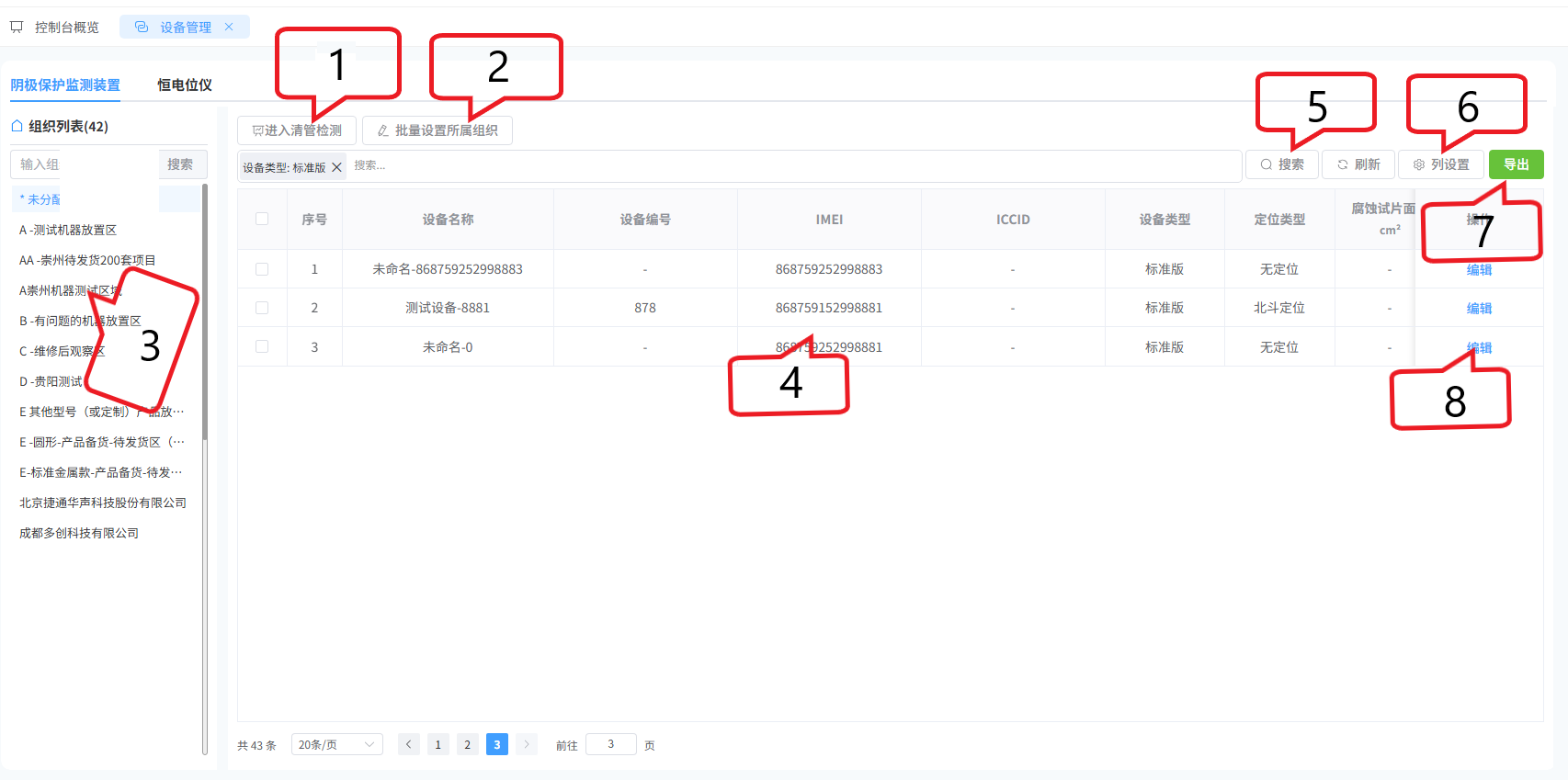Click the organization search input field
The height and width of the screenshot is (780, 1568).
(x=85, y=164)
